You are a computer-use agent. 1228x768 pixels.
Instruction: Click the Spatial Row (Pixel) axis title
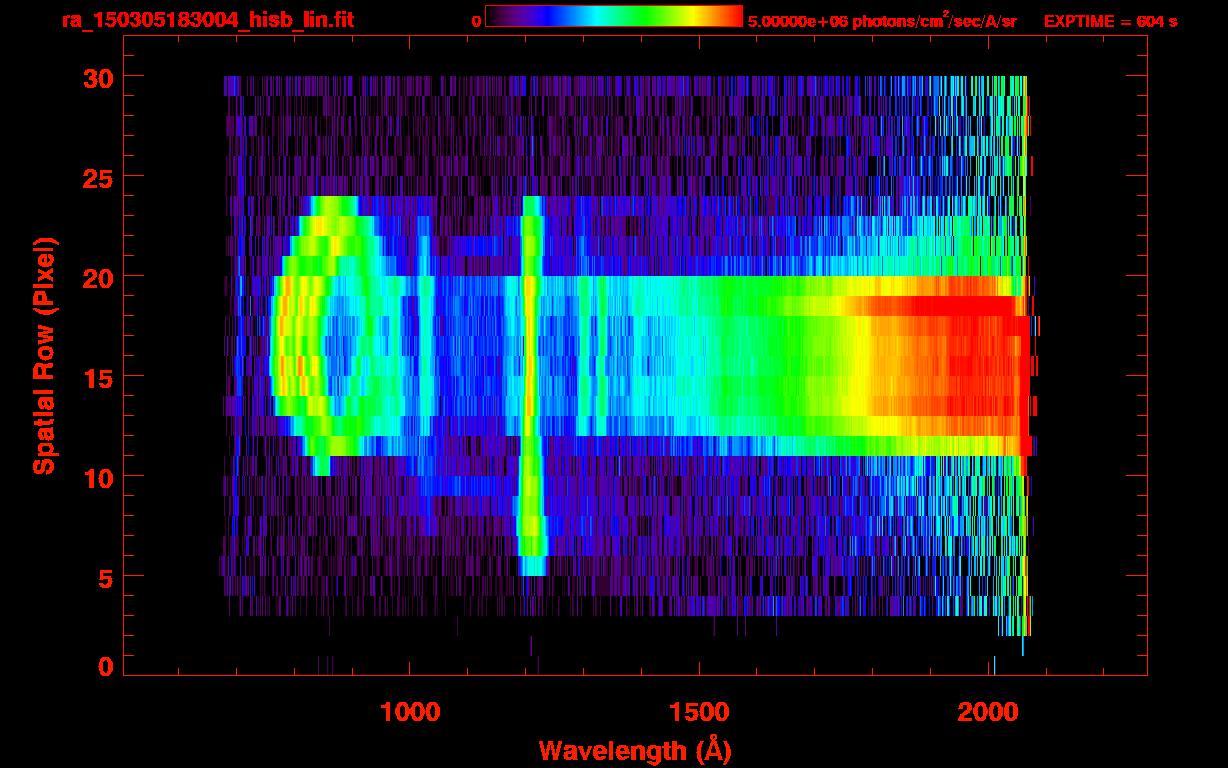[x=43, y=355]
